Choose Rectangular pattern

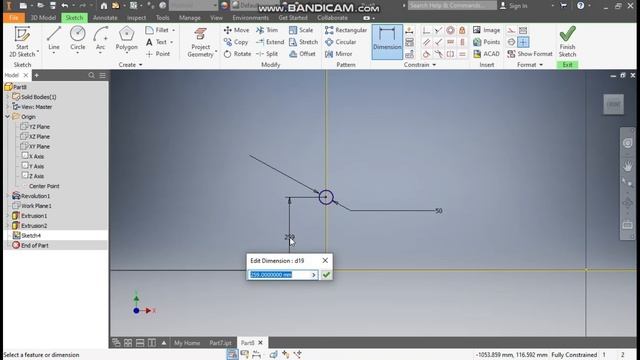tap(346, 30)
